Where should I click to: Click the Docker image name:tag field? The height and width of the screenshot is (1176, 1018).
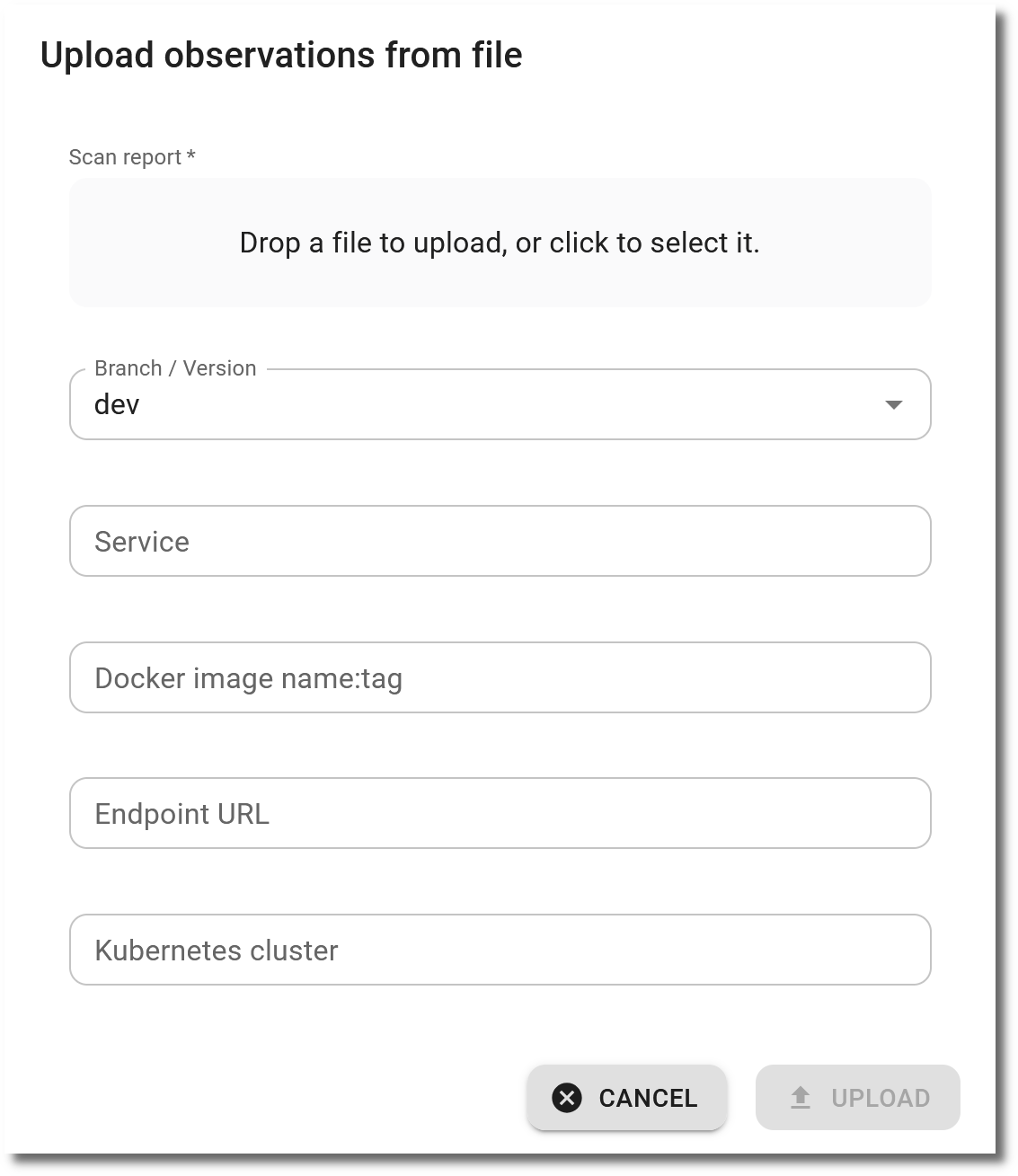(500, 678)
